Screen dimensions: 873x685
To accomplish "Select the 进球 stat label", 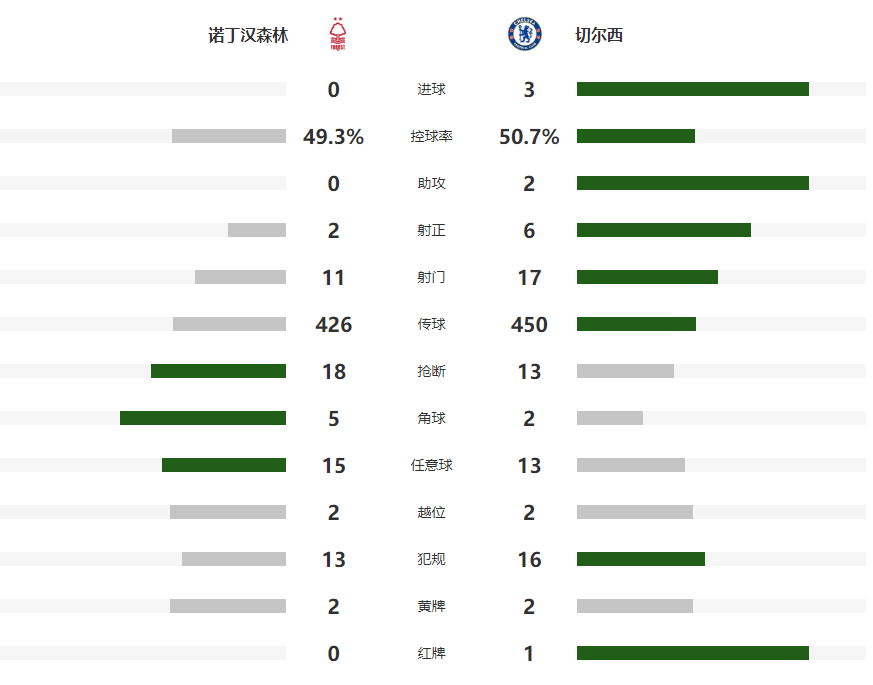I will pos(432,90).
